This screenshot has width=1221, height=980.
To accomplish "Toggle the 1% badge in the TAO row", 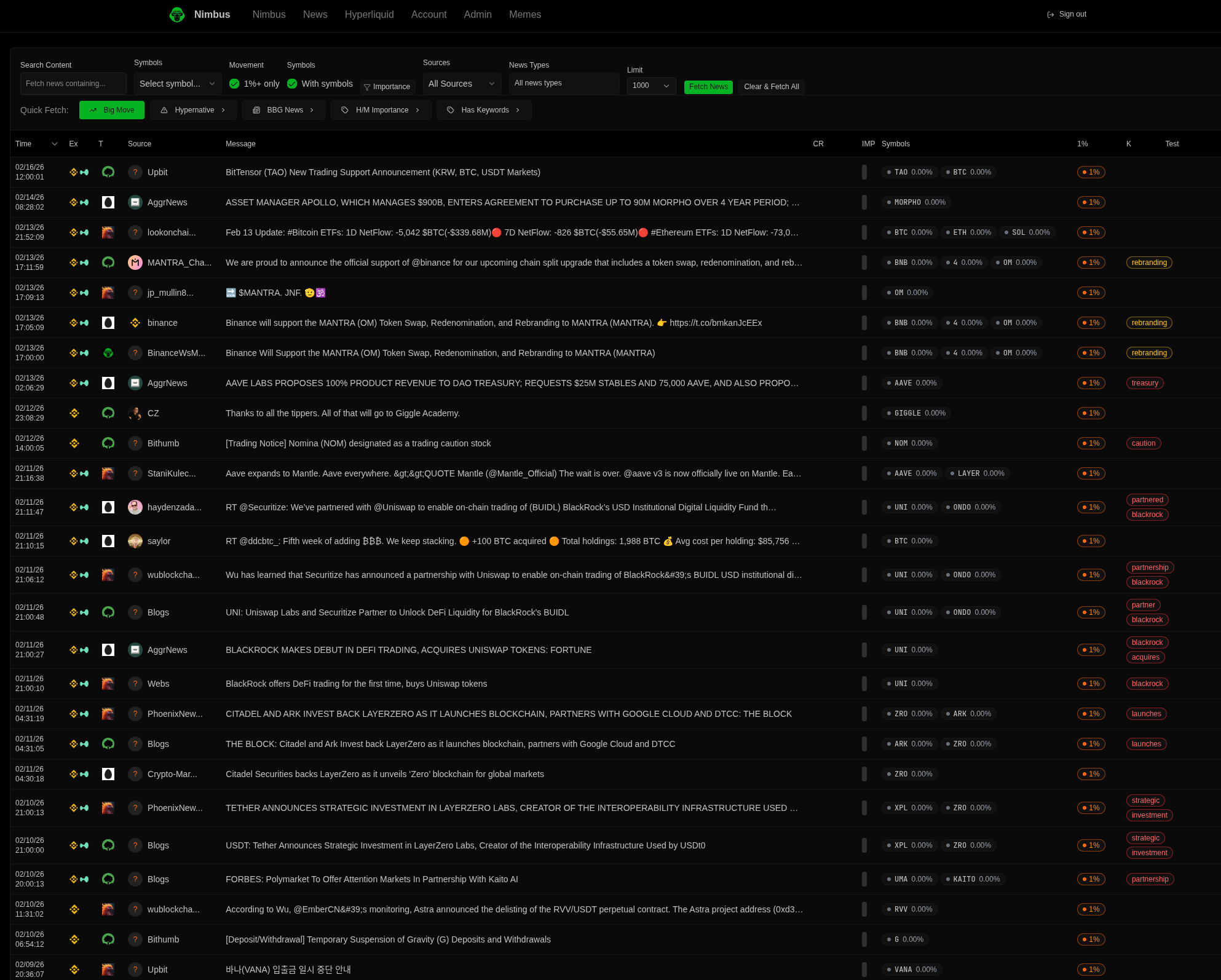I will click(x=1091, y=172).
